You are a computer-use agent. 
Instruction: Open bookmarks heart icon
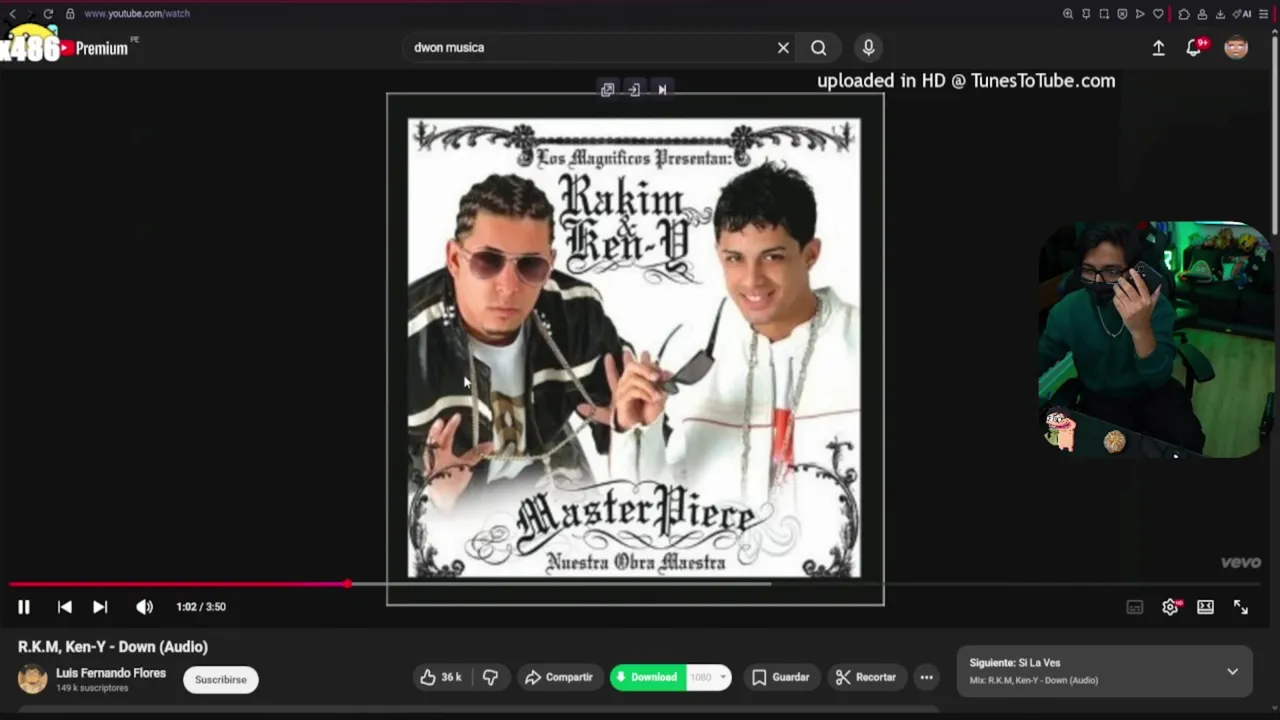tap(1158, 14)
